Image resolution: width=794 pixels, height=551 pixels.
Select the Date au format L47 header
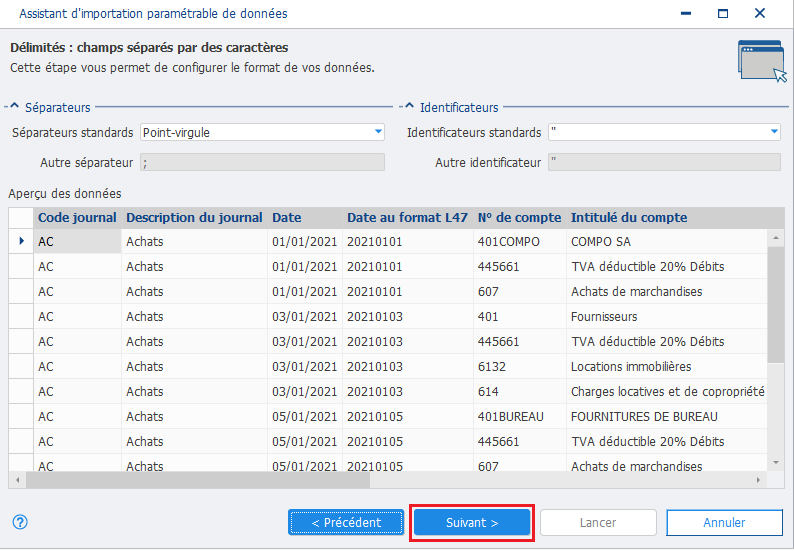[x=408, y=218]
